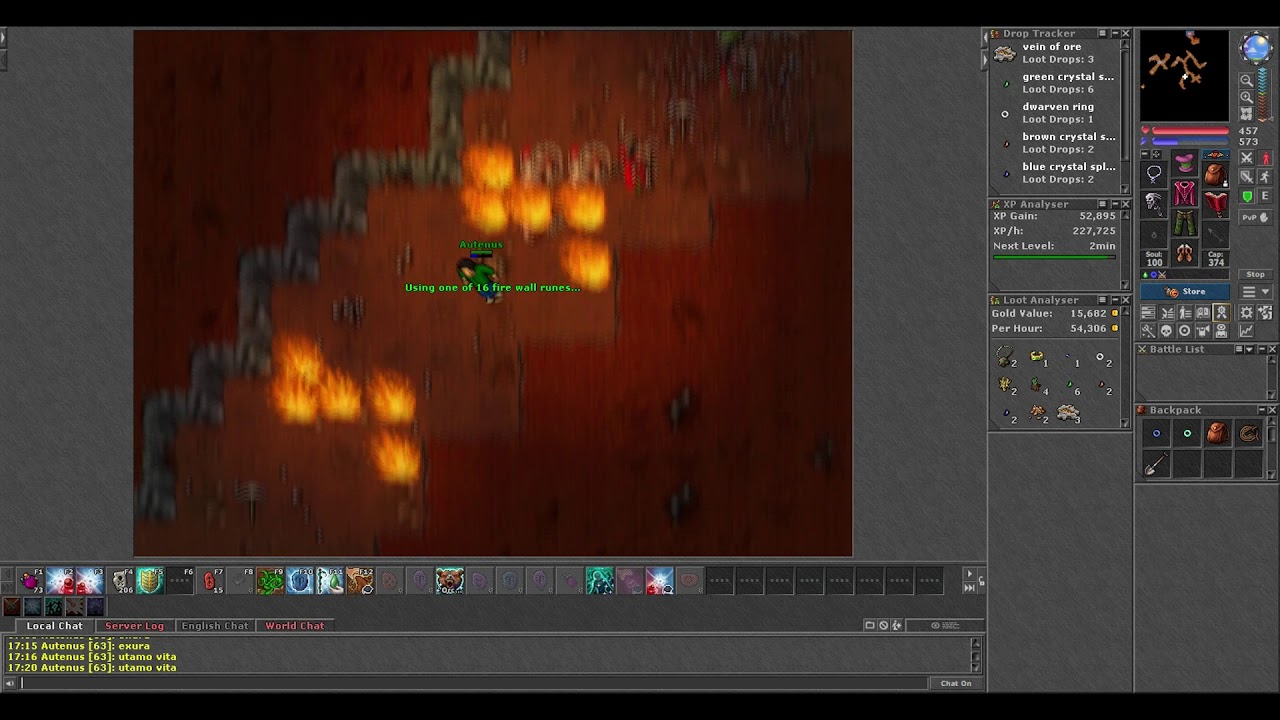This screenshot has height=720, width=1280.
Task: Click the green legs equipment slot
Action: click(1185, 222)
